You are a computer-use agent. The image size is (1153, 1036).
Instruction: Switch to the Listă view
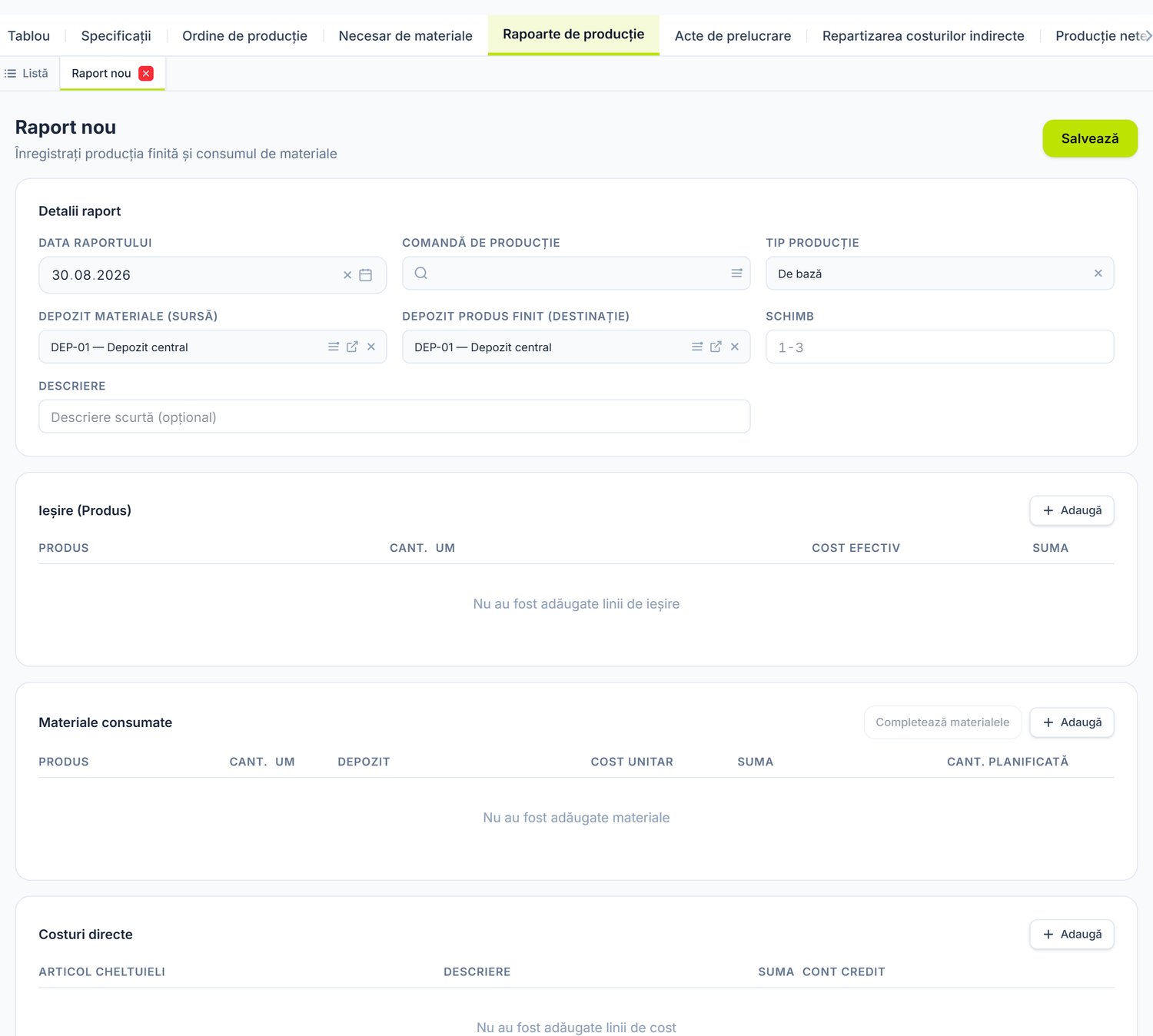pos(27,73)
